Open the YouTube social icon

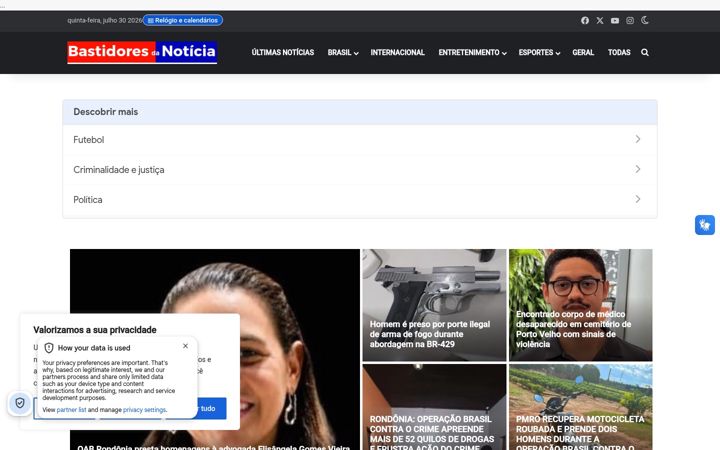[x=615, y=21]
